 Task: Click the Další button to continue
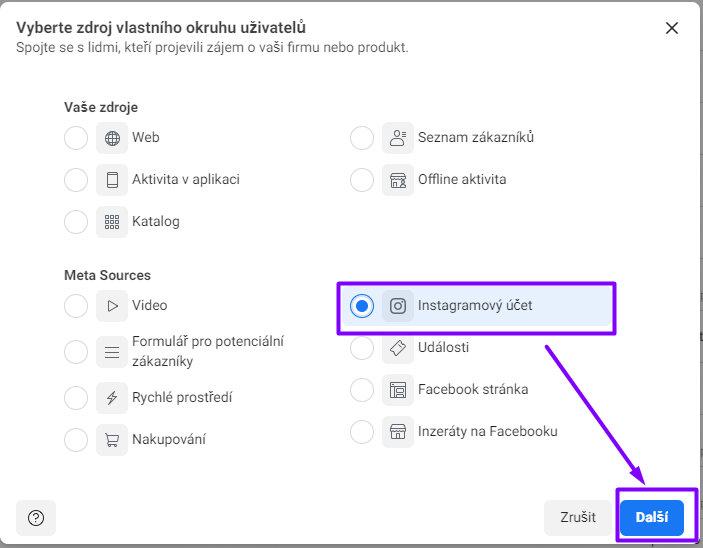(x=652, y=518)
